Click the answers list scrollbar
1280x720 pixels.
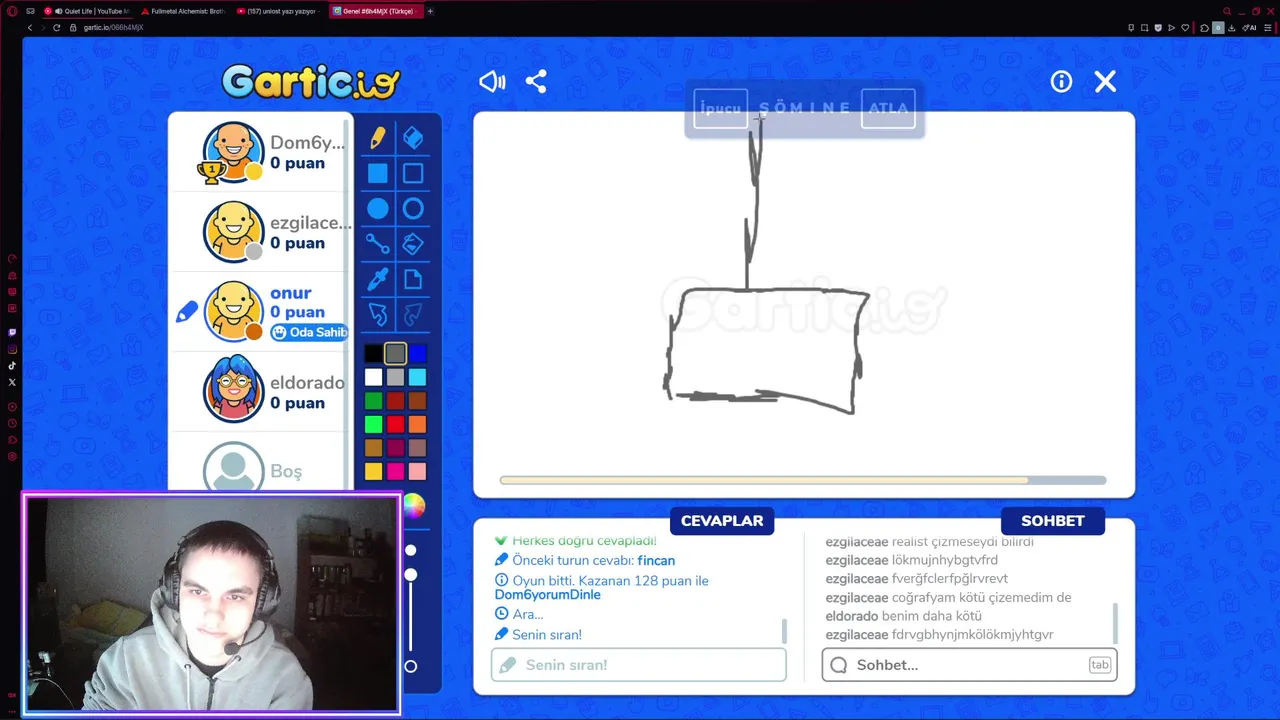784,631
